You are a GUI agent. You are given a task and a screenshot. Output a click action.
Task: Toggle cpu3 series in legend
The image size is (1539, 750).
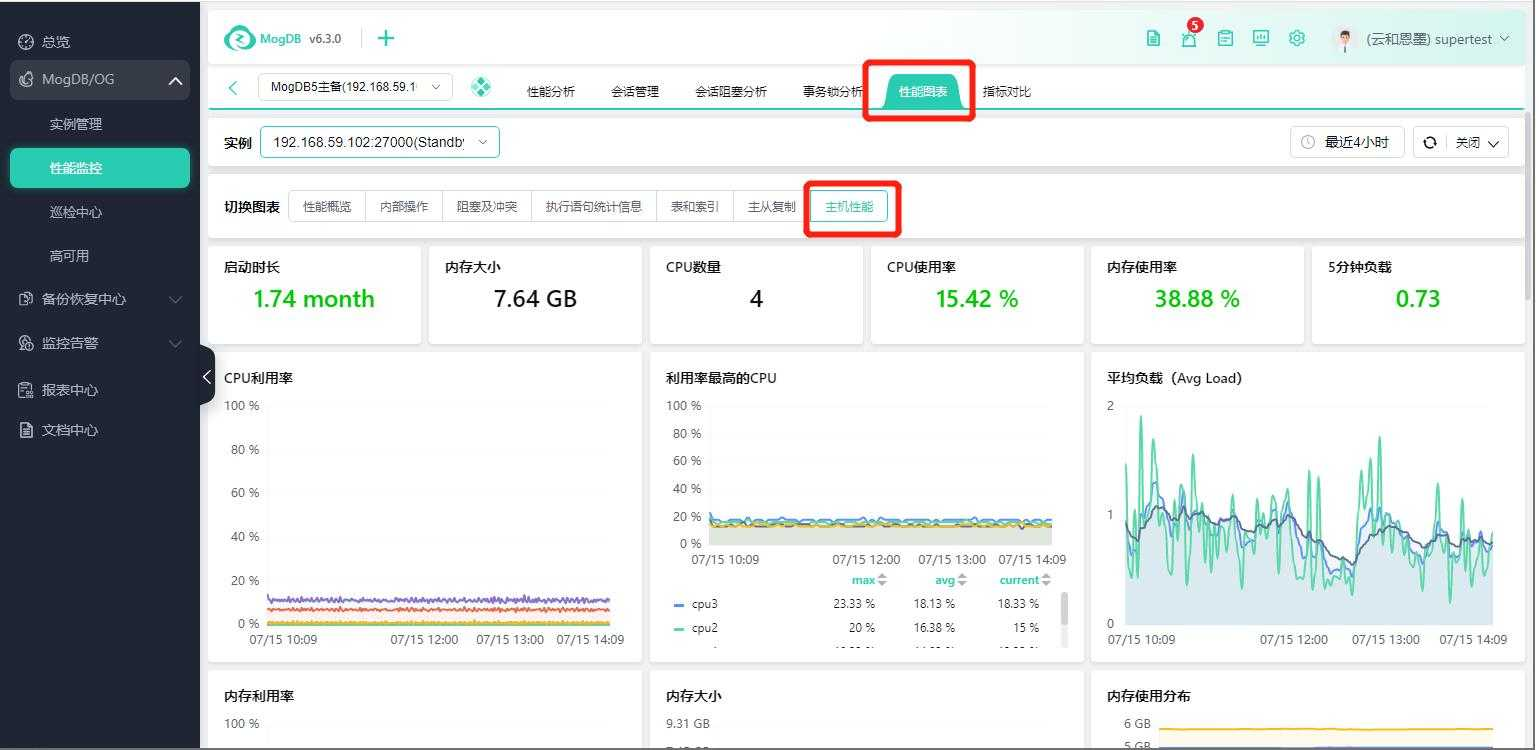[x=697, y=604]
